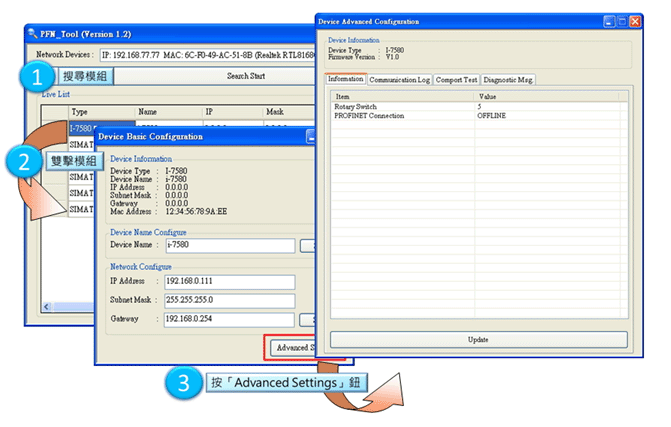Click the Advanced Settings button
Screen dimensions: 671x427
tap(293, 347)
